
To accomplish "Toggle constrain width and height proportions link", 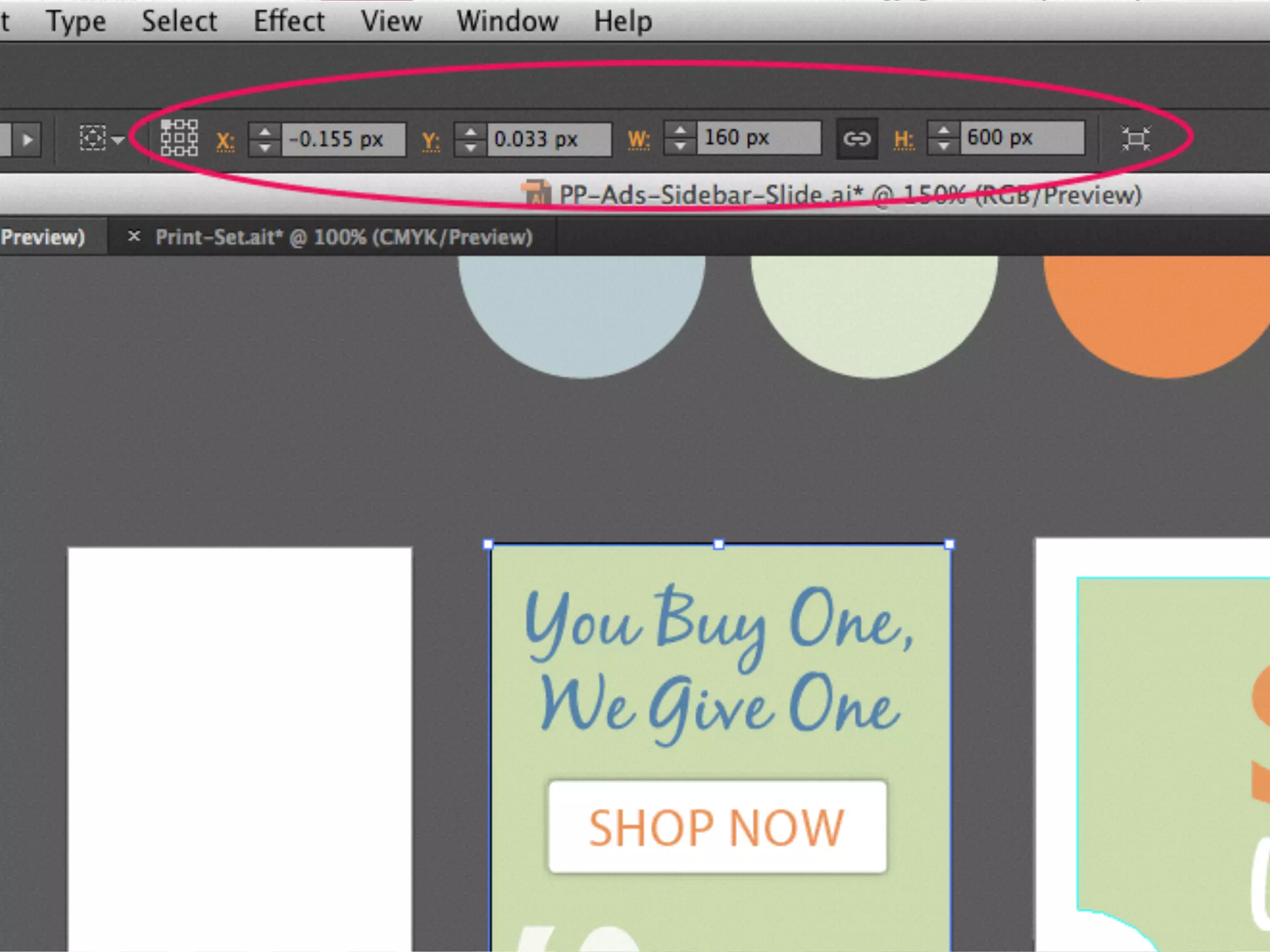I will click(x=856, y=138).
